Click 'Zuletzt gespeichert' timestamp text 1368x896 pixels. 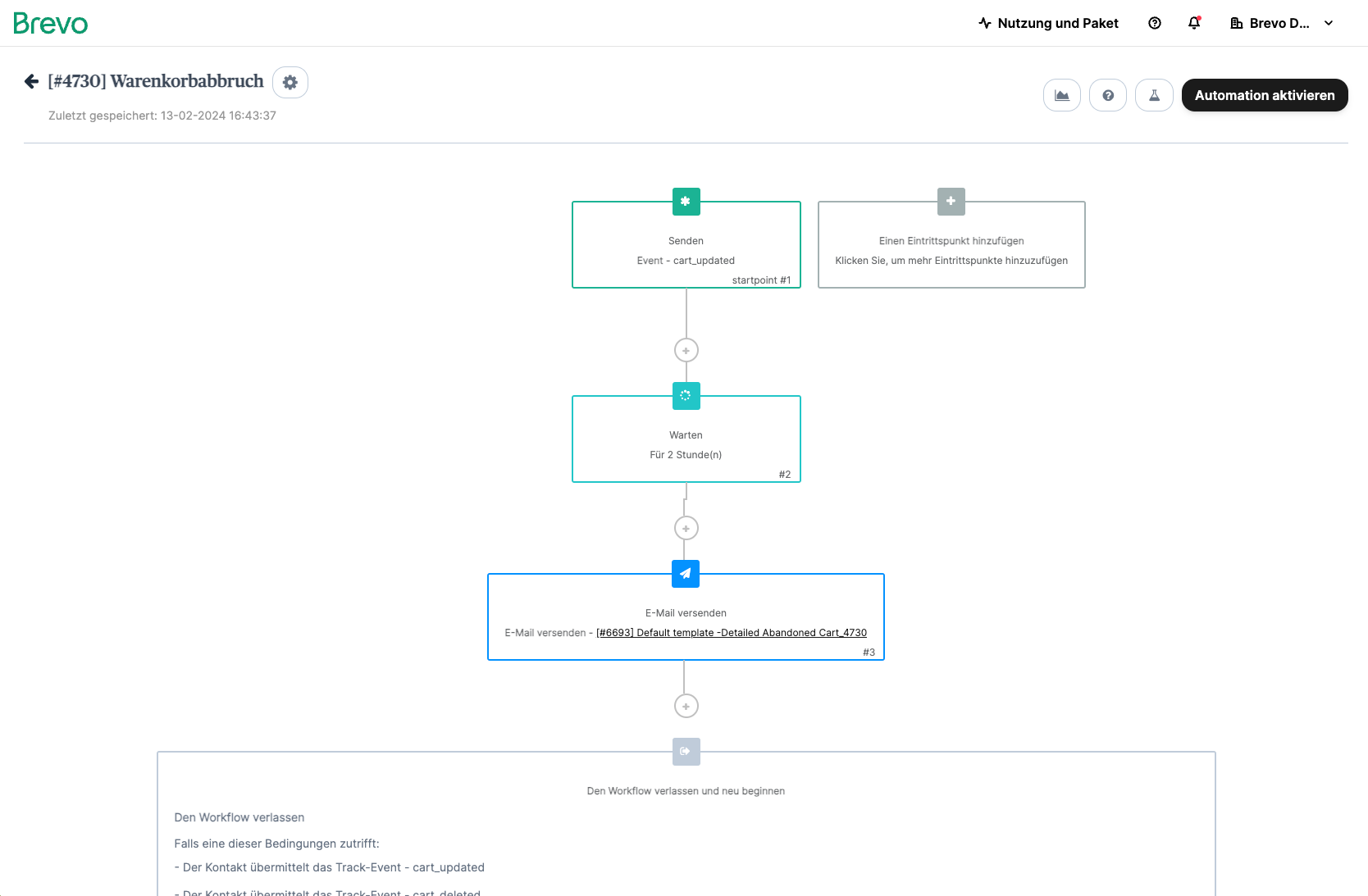click(162, 116)
